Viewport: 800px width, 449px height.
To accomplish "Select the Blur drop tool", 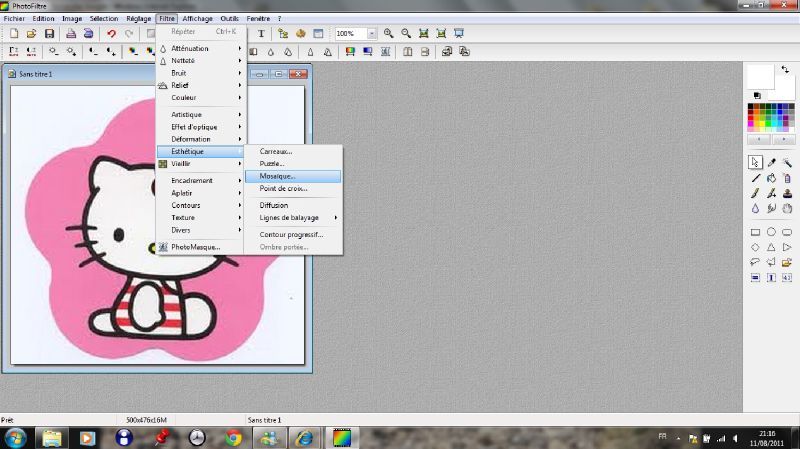I will (756, 208).
